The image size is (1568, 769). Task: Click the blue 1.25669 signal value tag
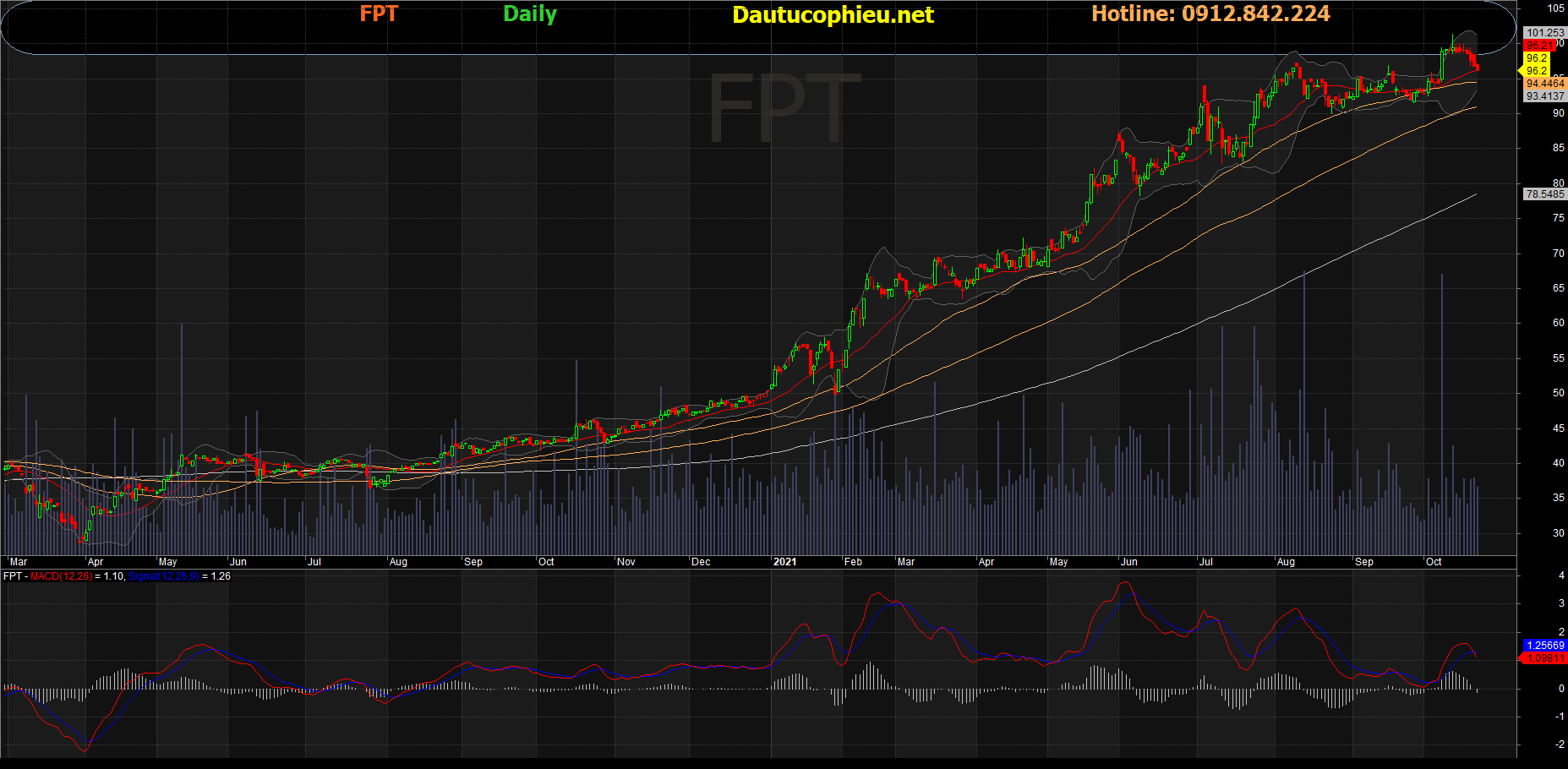coord(1545,646)
